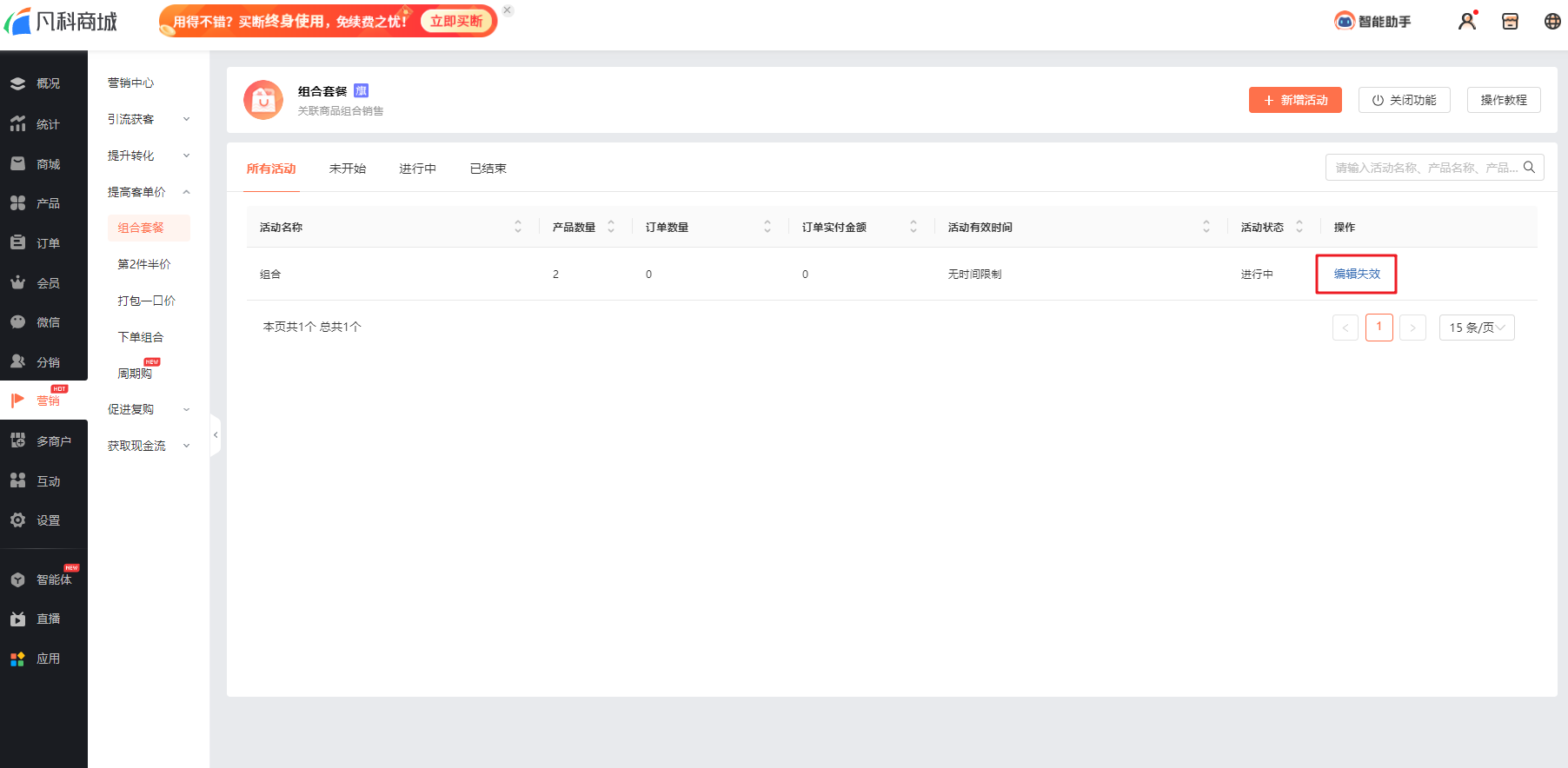Screen dimensions: 1568x768
Task: Switch to the 进行中 tab
Action: [x=418, y=169]
